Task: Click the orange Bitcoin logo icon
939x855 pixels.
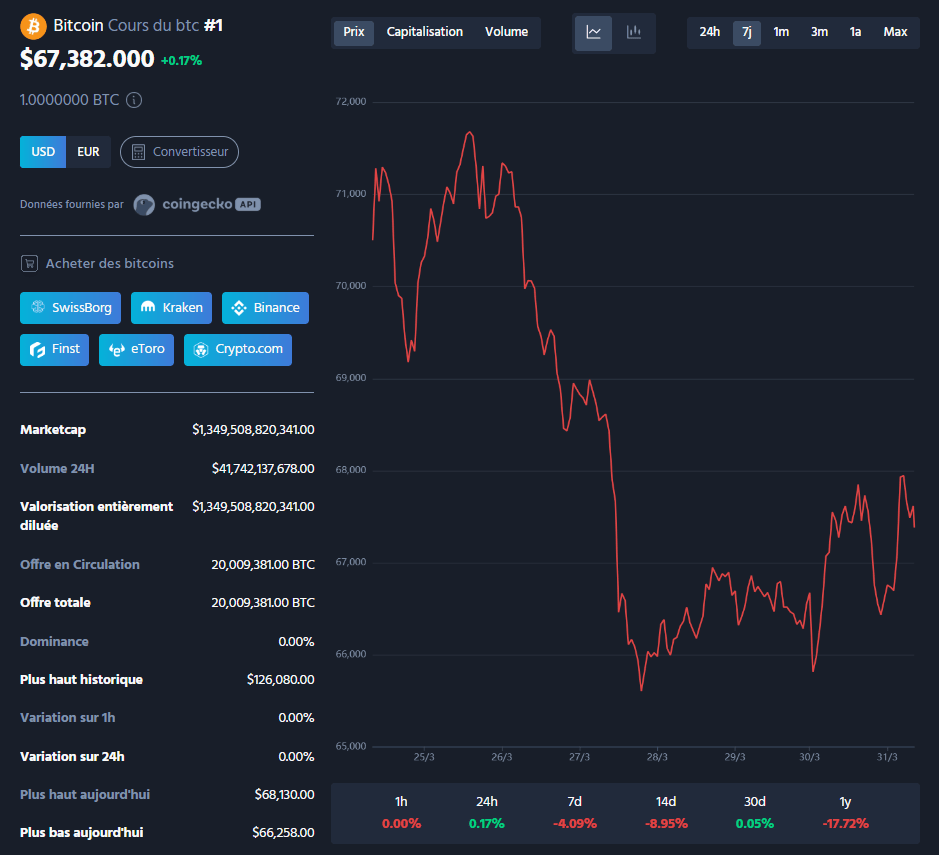Action: tap(33, 25)
